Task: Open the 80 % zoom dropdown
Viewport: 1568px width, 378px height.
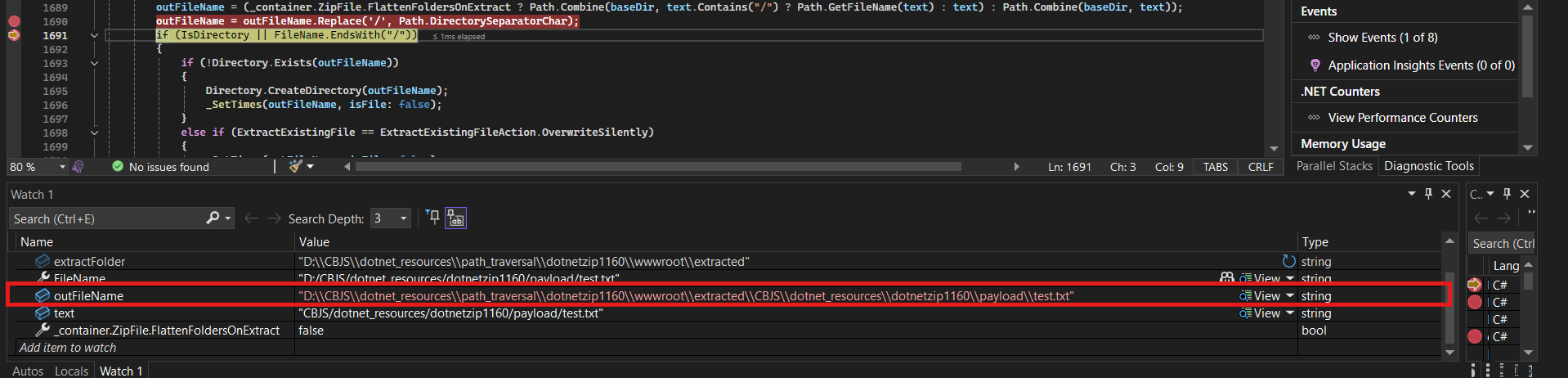Action: [62, 167]
